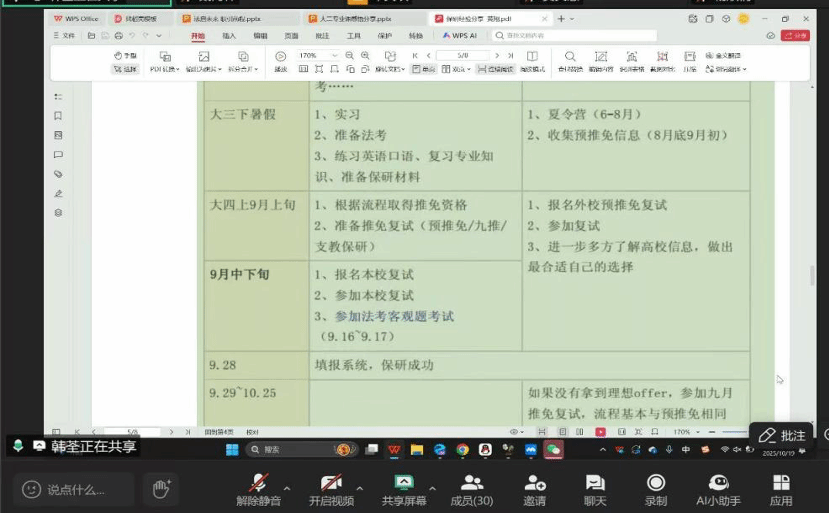Open the 成员(30) participants list

point(472,490)
